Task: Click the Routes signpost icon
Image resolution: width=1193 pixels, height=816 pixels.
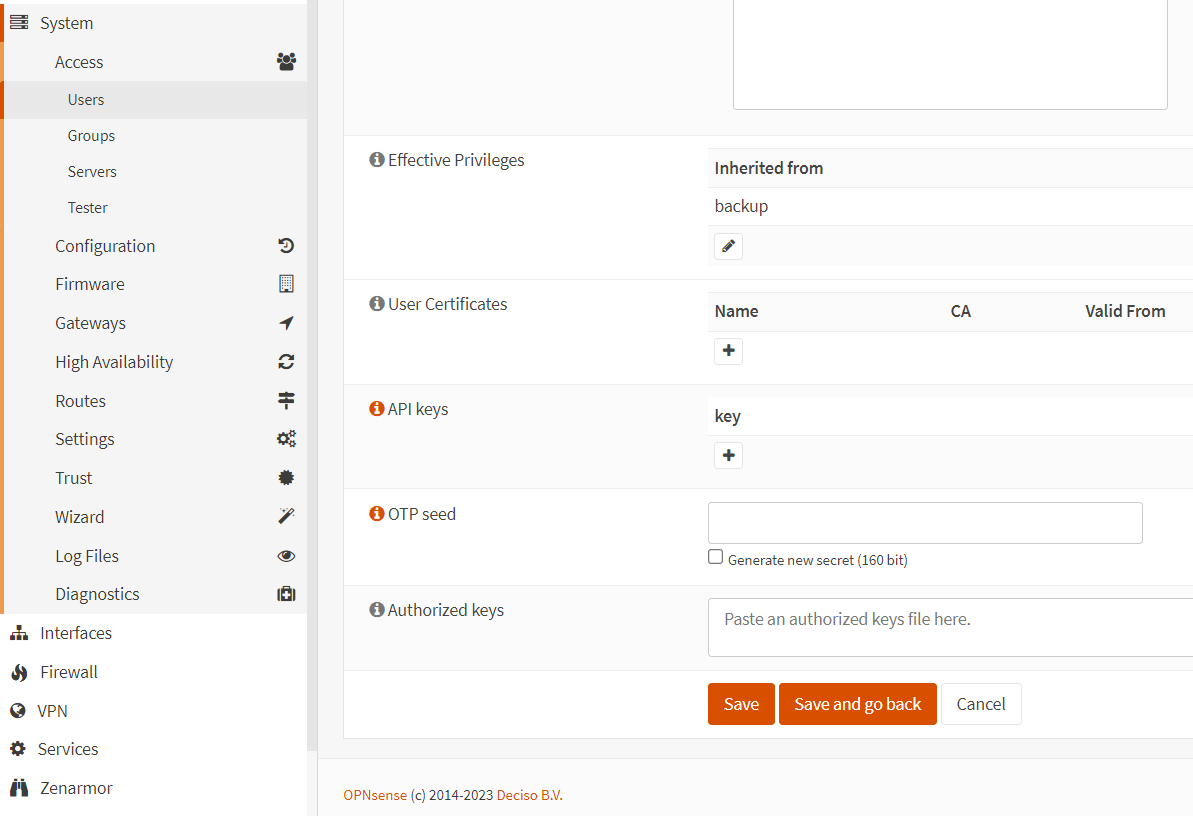Action: 286,400
